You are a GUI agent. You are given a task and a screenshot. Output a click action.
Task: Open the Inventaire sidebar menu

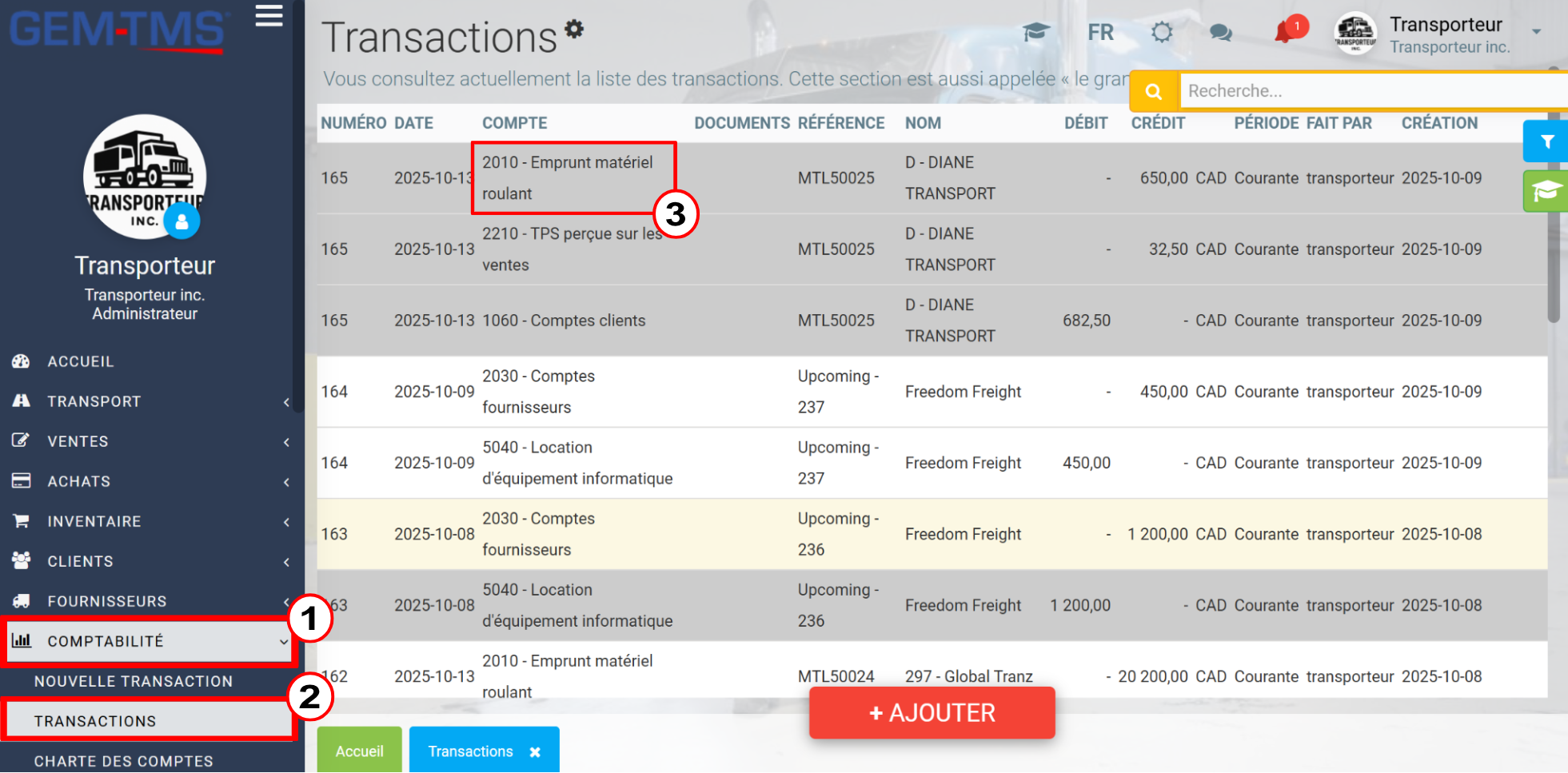[x=94, y=521]
